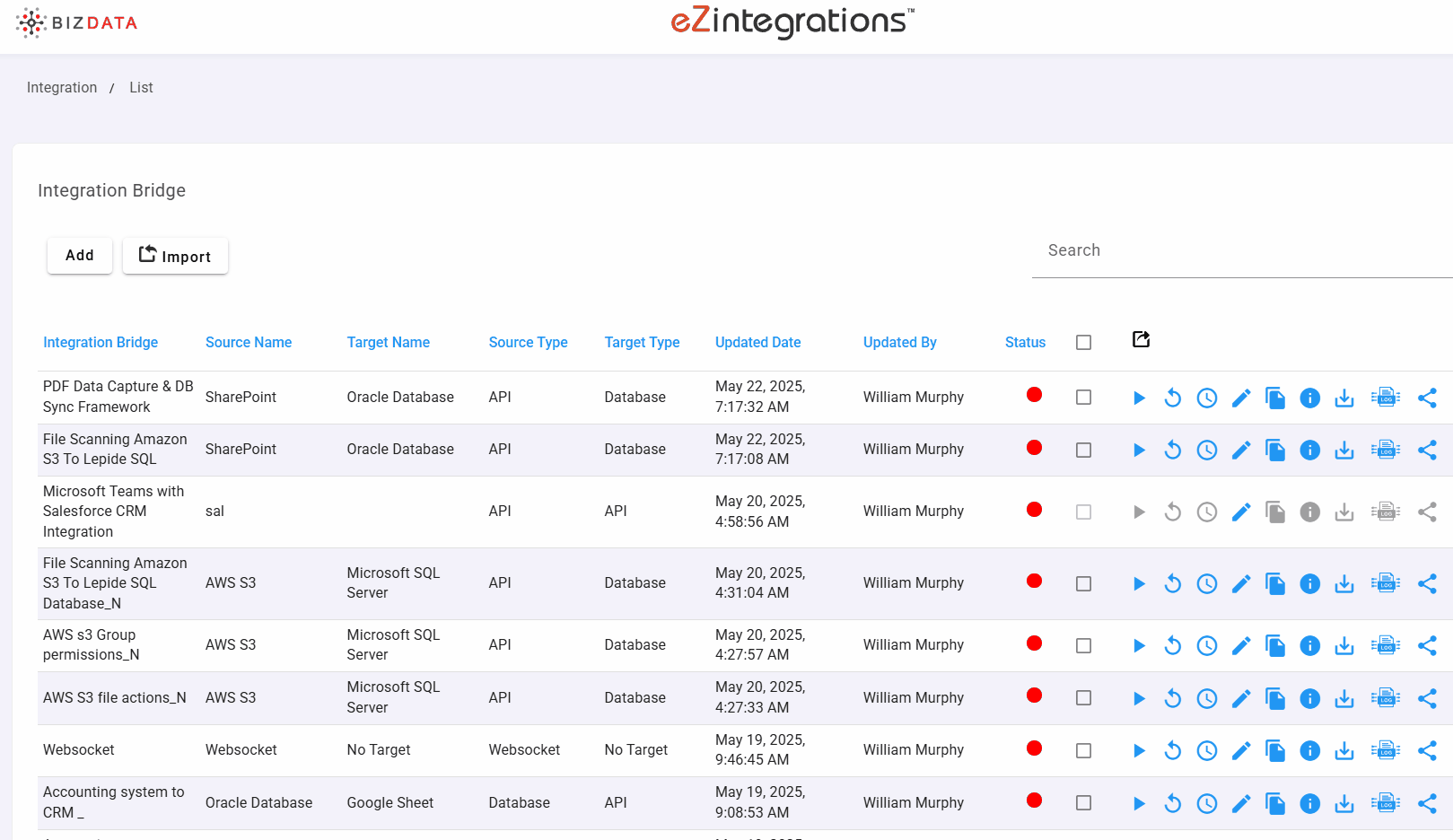Download the Accounting system to CRM integration
This screenshot has width=1453, height=840.
[1344, 803]
